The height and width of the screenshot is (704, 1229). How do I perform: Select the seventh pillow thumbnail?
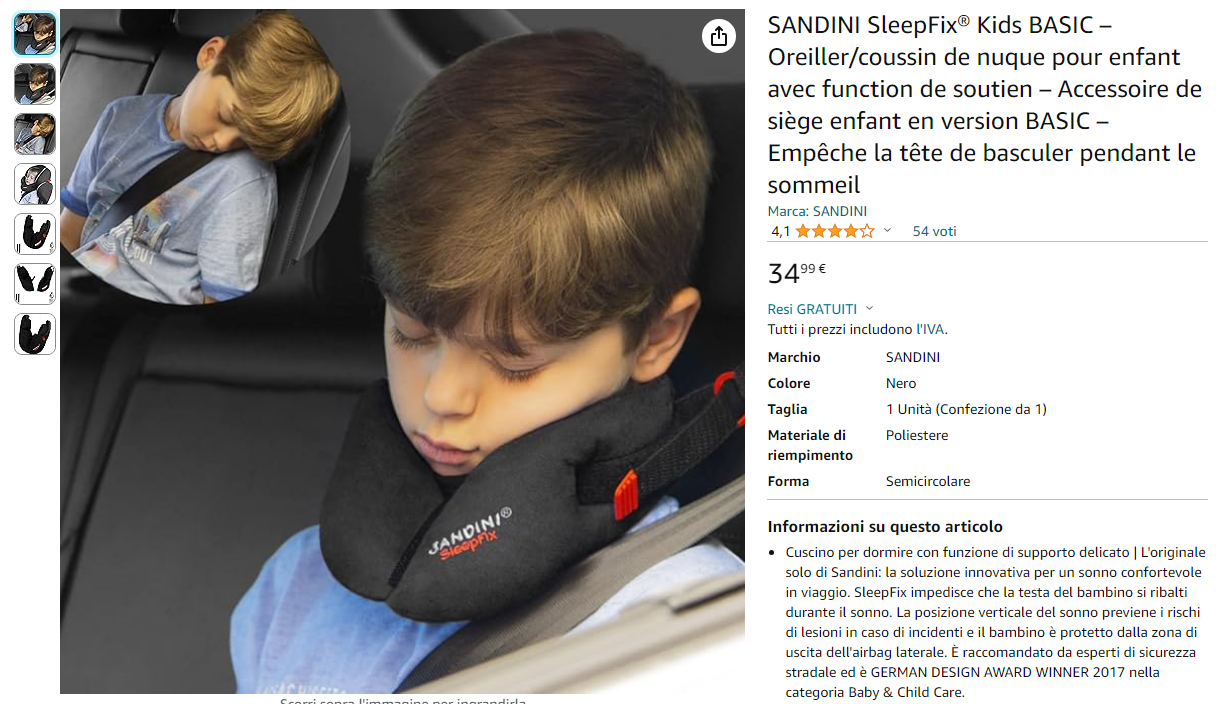35,334
